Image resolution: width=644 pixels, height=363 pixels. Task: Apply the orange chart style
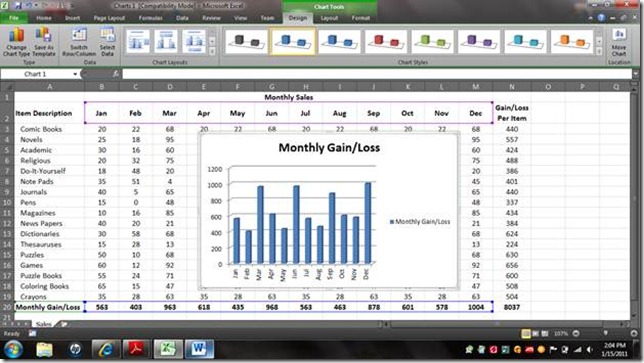572,41
